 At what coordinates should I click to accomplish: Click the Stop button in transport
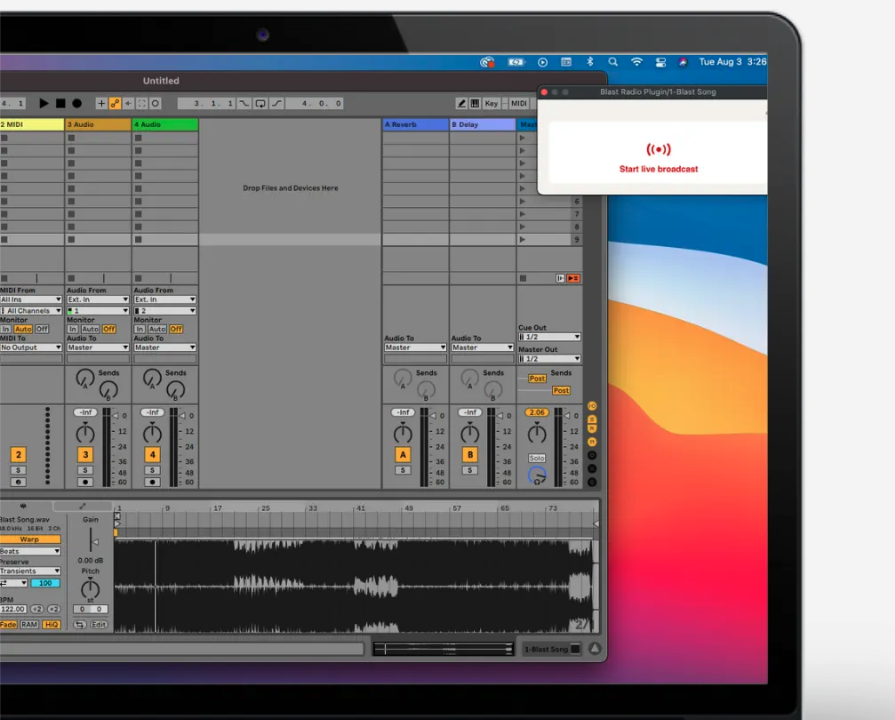[60, 103]
